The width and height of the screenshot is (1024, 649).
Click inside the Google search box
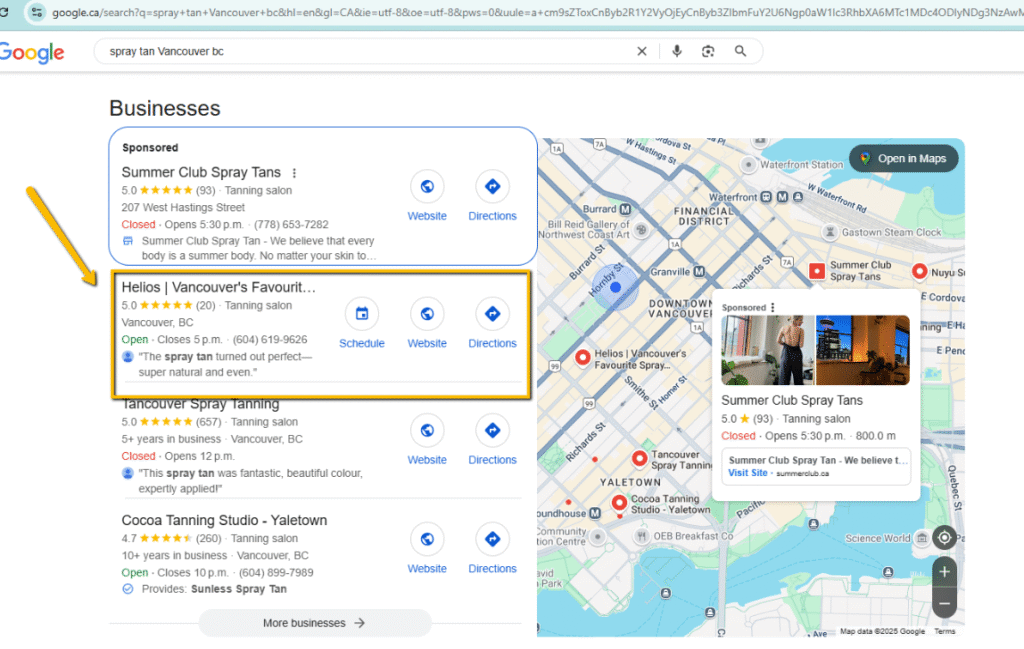coord(360,51)
